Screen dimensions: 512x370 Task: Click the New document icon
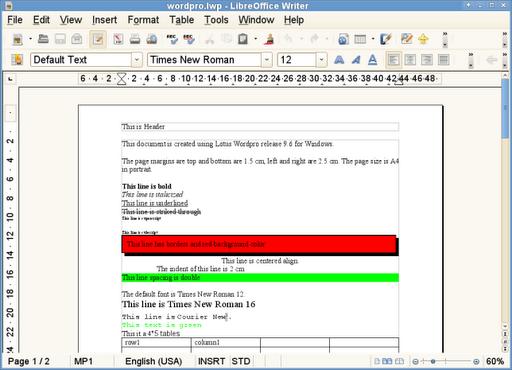click(x=17, y=39)
